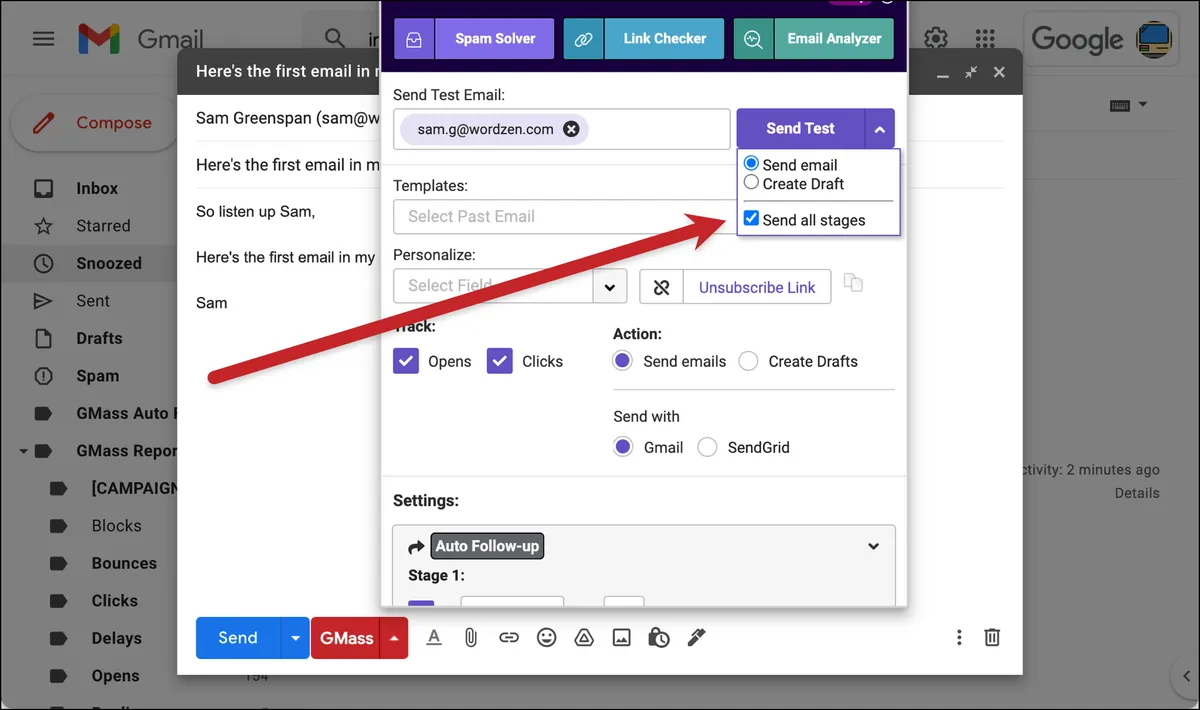Open more options three-dot menu in compose
Screen dimensions: 1200x710
(959, 637)
